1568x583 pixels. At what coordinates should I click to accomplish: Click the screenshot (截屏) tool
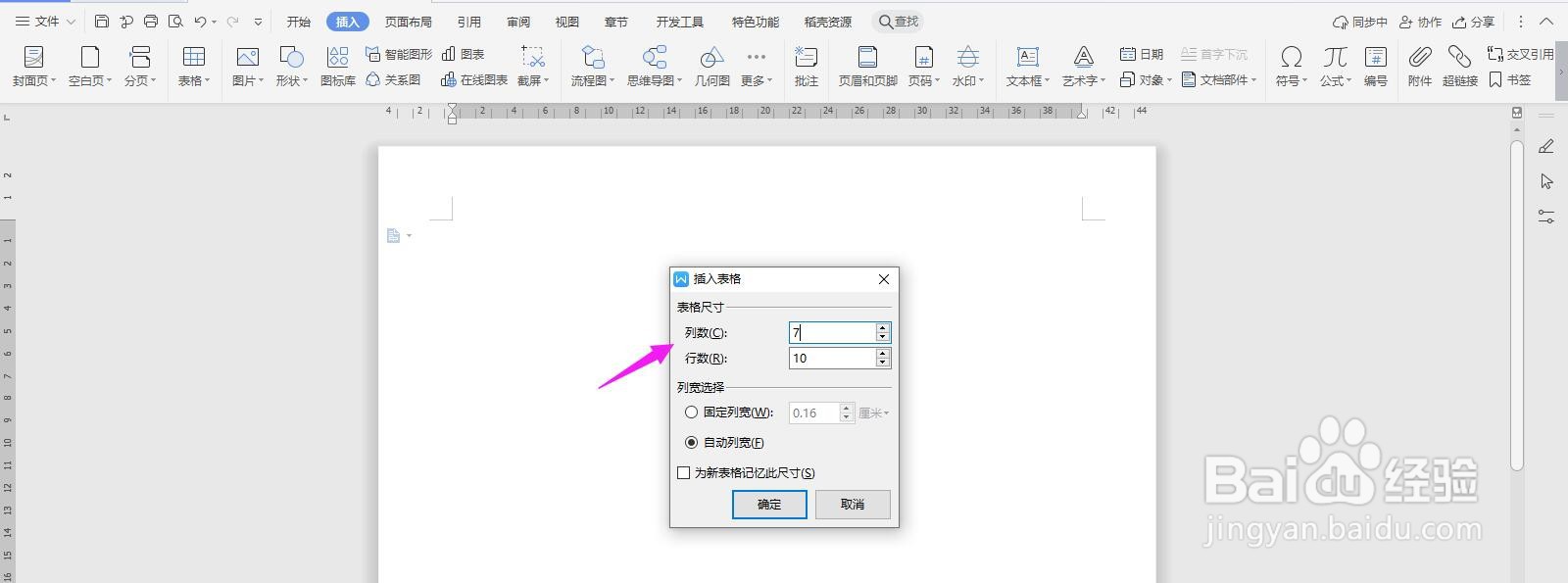coord(533,66)
